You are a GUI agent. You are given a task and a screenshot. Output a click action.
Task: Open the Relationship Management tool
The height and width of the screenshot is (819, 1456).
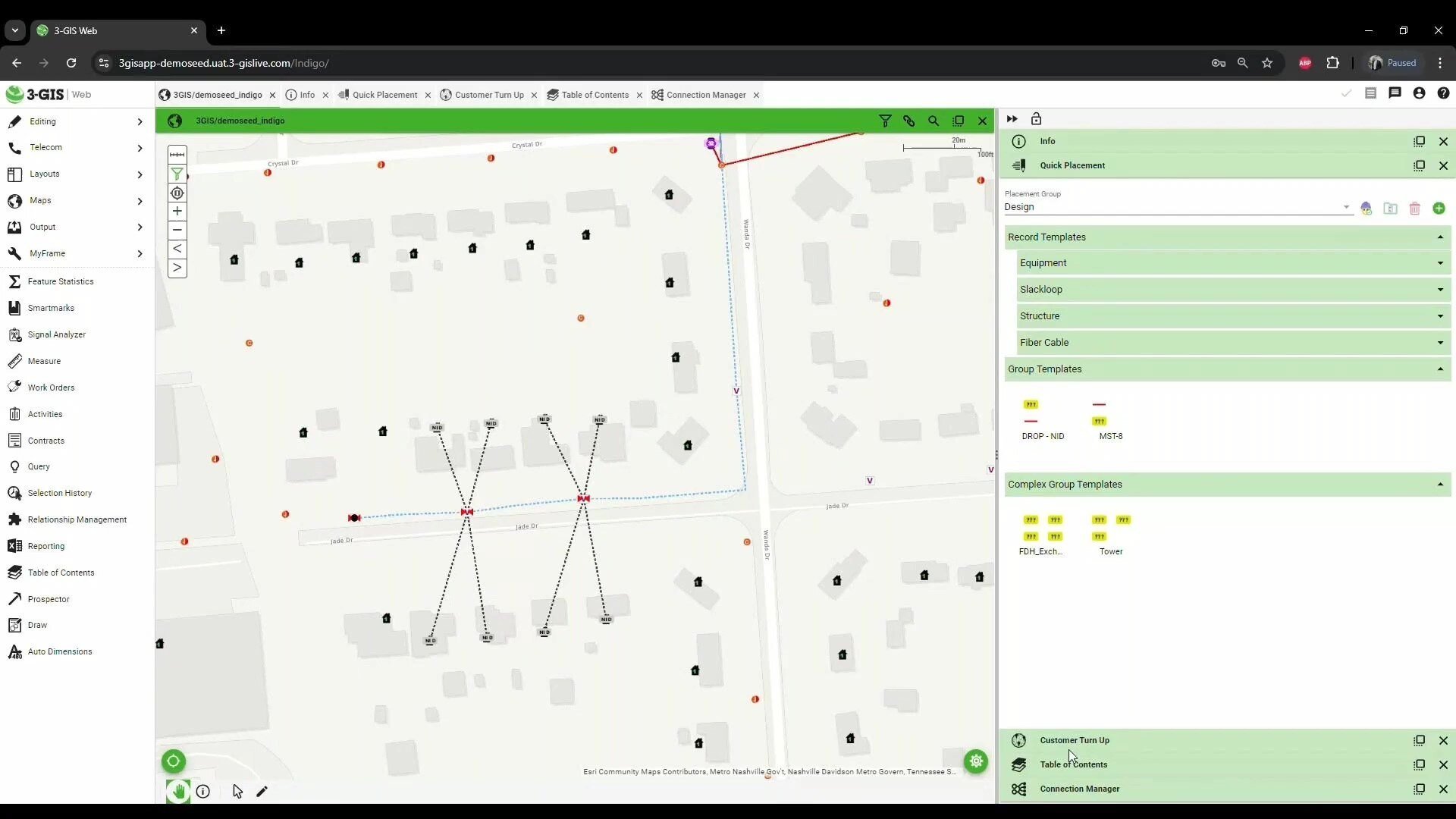click(76, 519)
